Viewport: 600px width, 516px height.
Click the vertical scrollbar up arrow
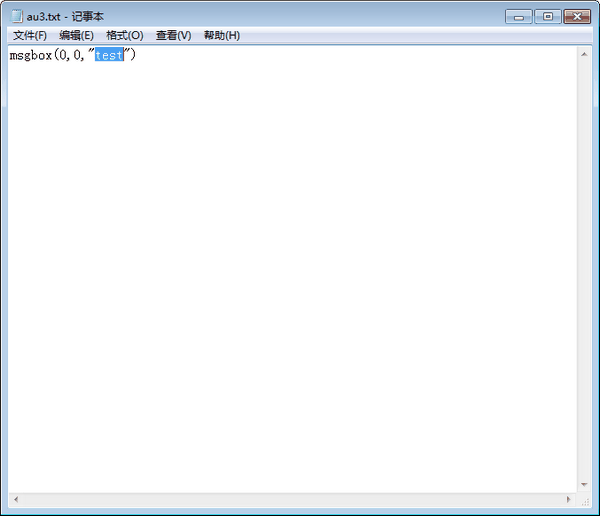coord(584,54)
